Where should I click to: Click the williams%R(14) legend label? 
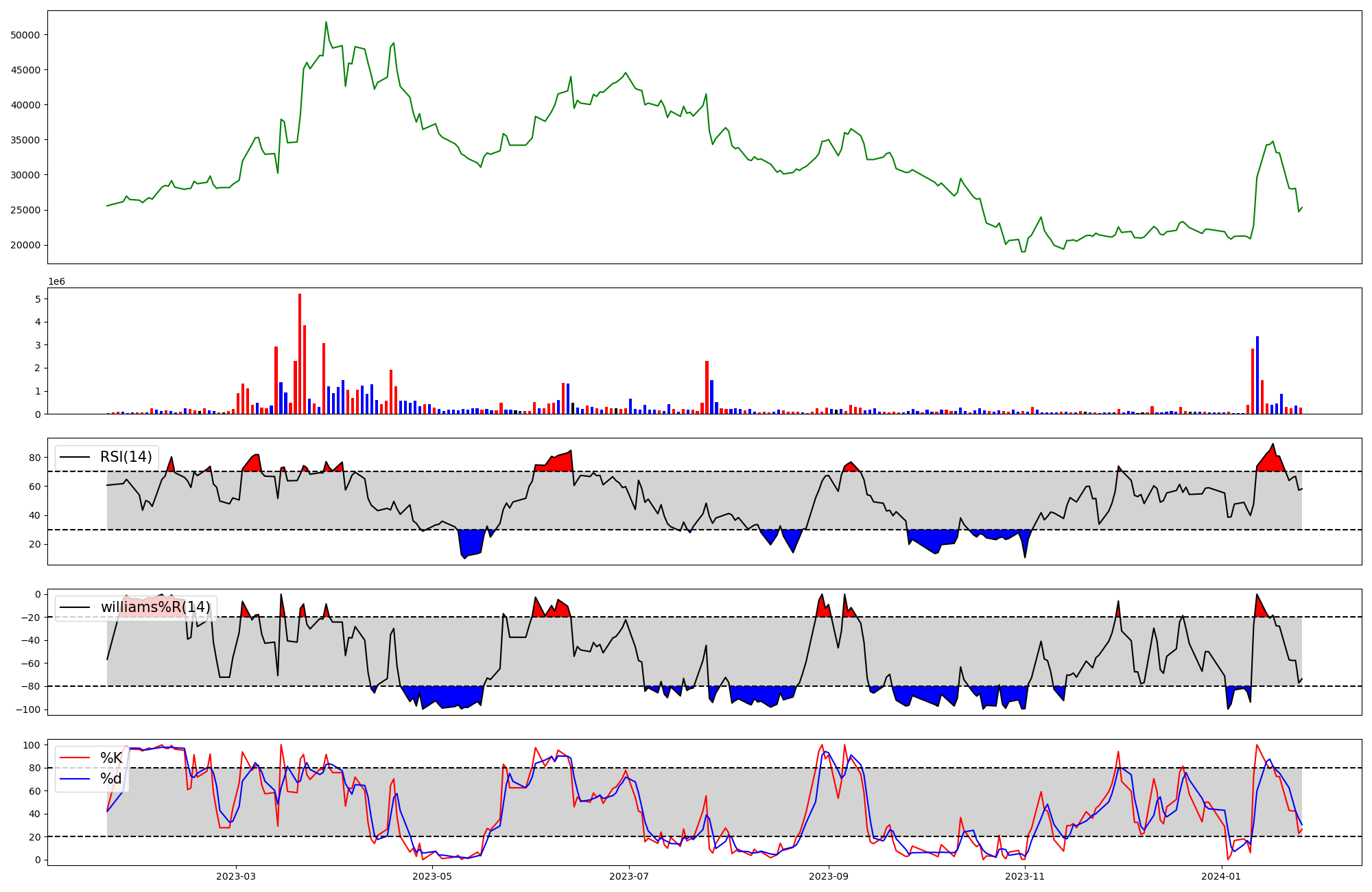(155, 607)
